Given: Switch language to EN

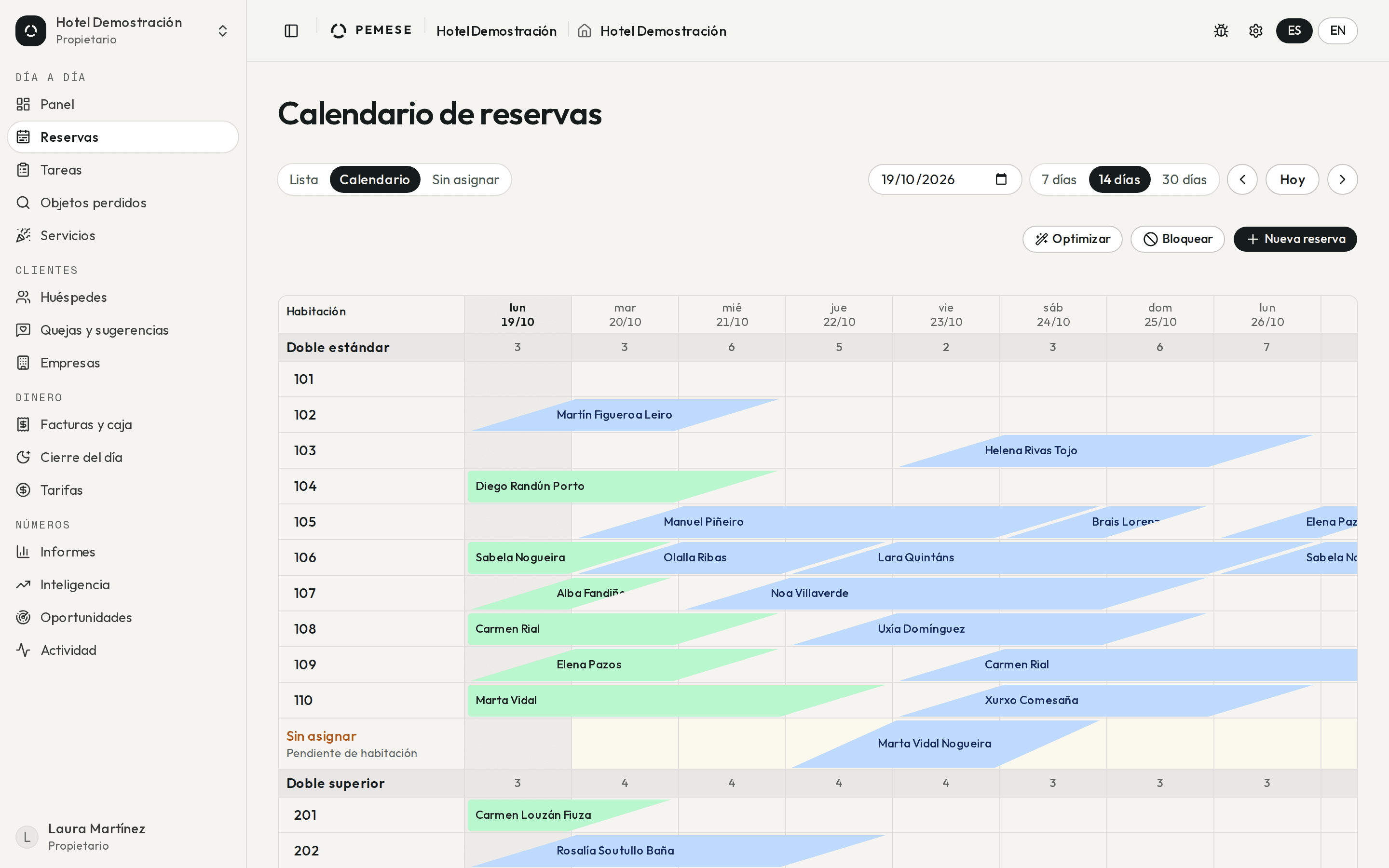Looking at the screenshot, I should pyautogui.click(x=1337, y=30).
